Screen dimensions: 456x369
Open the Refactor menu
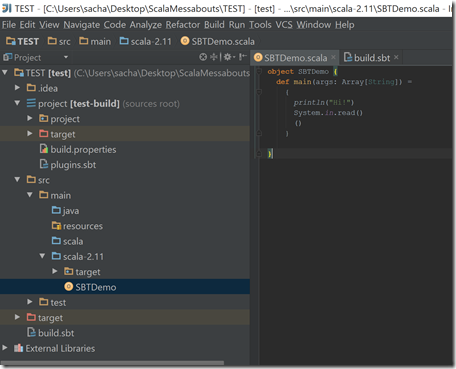coord(183,25)
